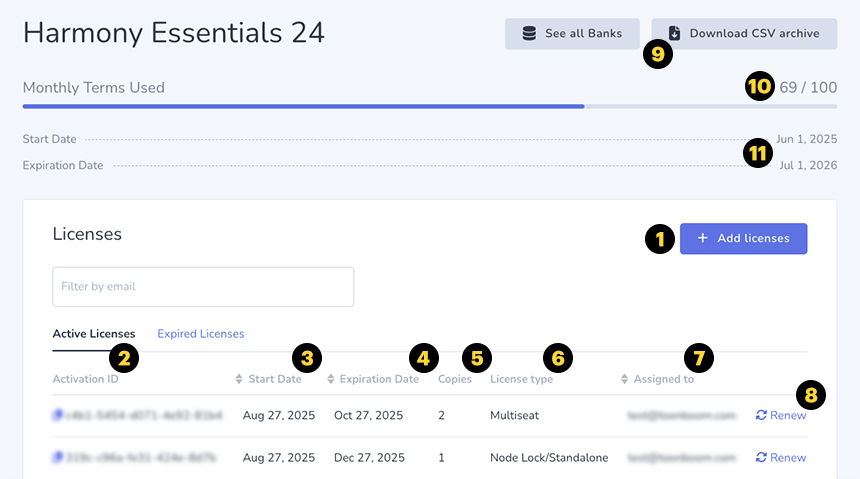This screenshot has height=479, width=860.
Task: Renew the Node Lock/Standalone license
Action: [780, 458]
